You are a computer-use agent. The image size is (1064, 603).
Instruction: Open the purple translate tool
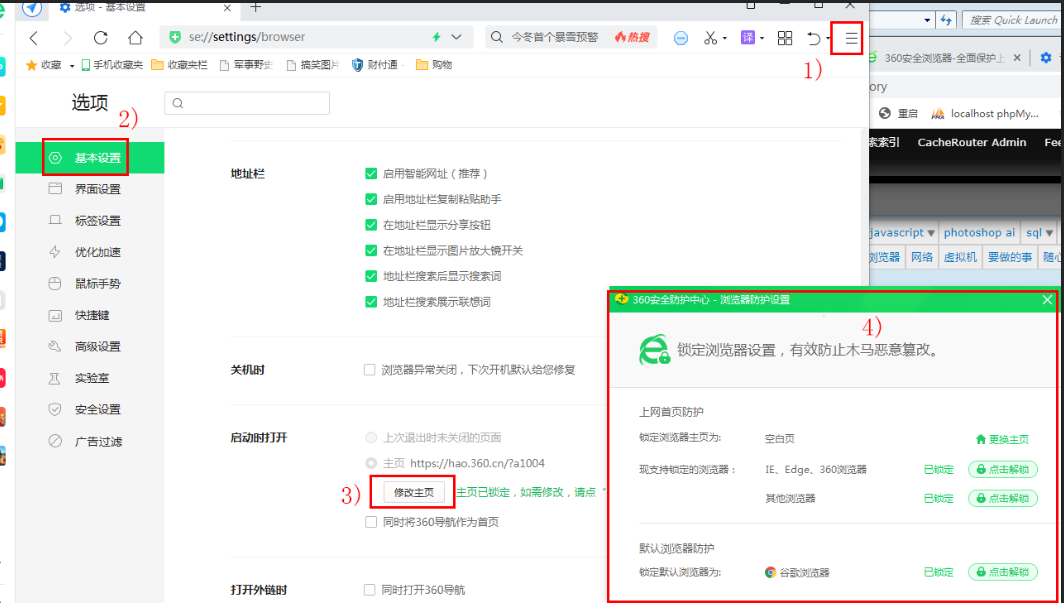click(747, 38)
